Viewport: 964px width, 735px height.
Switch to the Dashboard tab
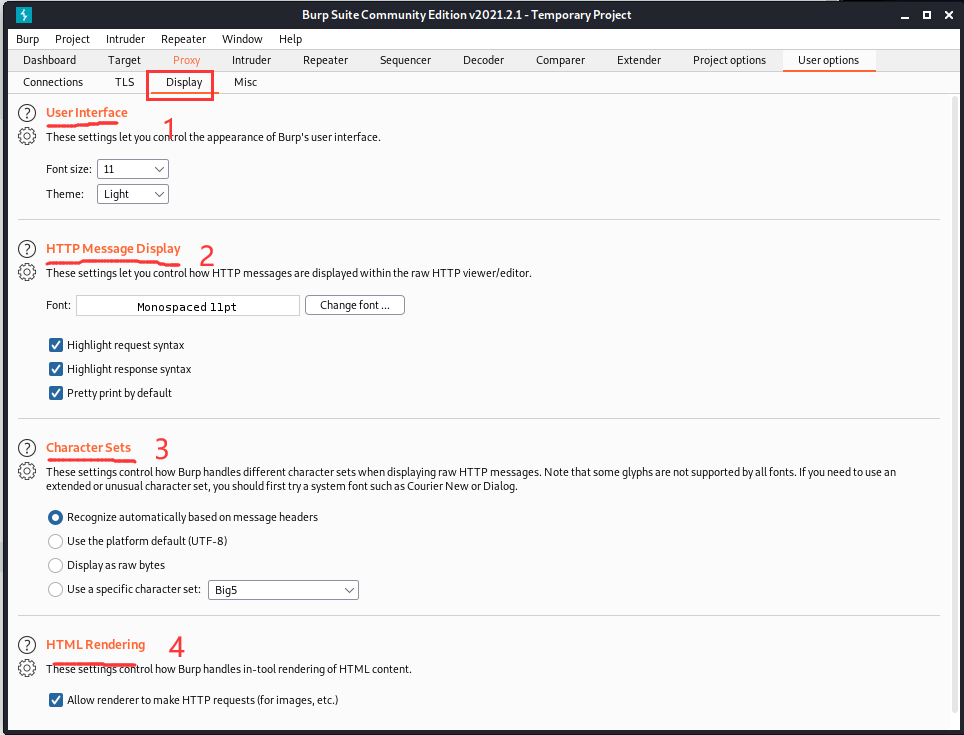(50, 60)
